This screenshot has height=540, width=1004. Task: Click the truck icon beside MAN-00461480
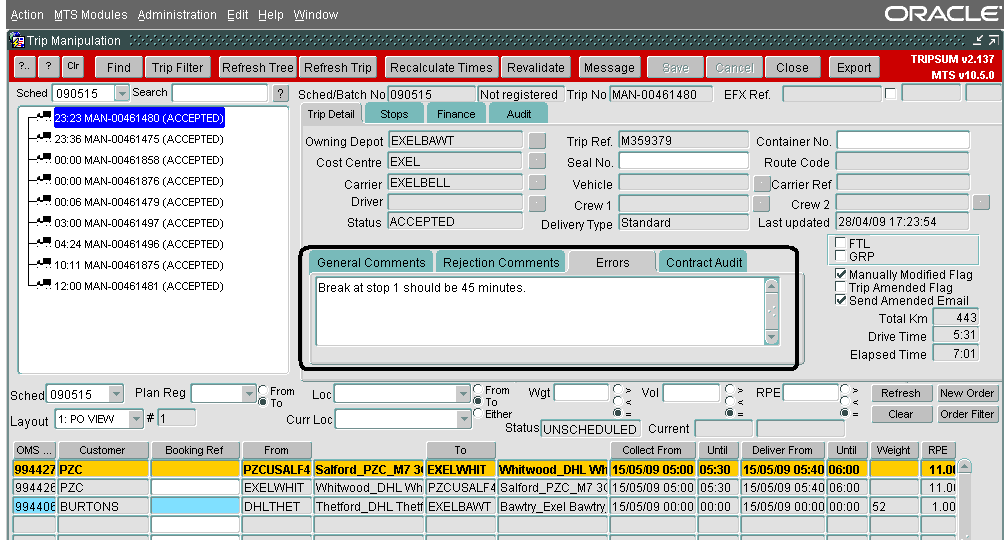[44, 117]
